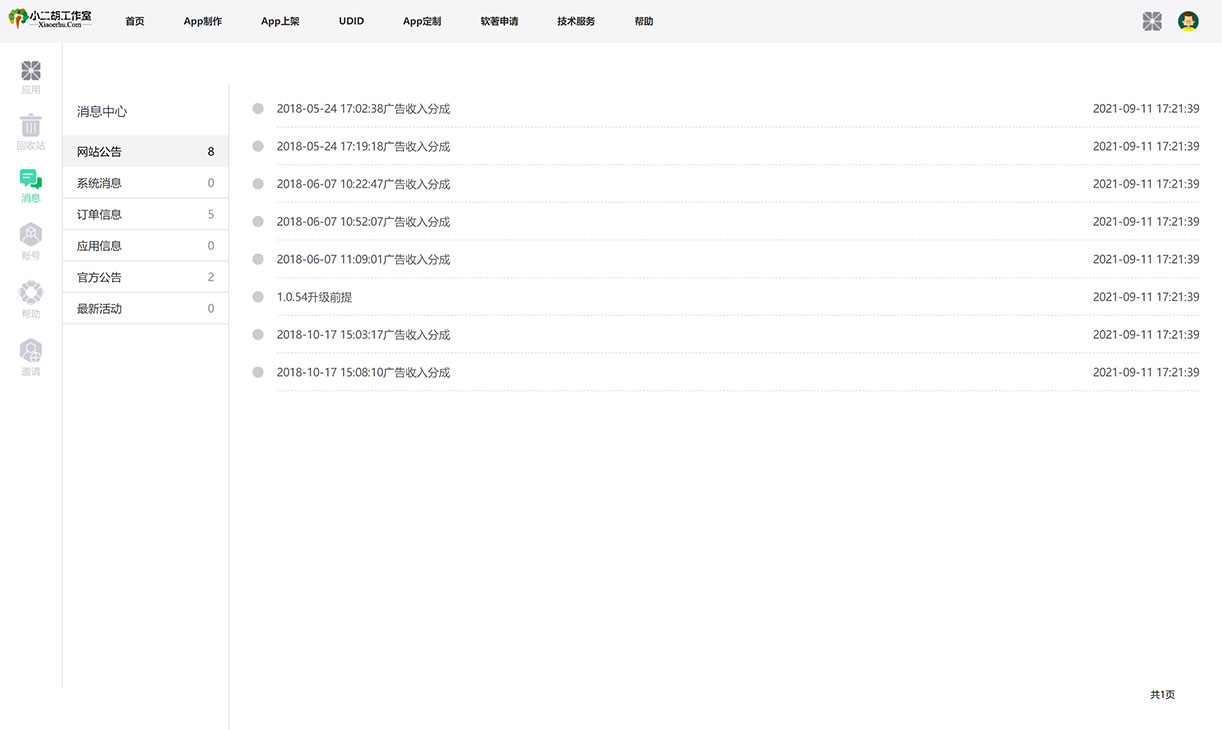Click the 小二胡工作室 logo
The image size is (1222, 730).
[50, 20]
